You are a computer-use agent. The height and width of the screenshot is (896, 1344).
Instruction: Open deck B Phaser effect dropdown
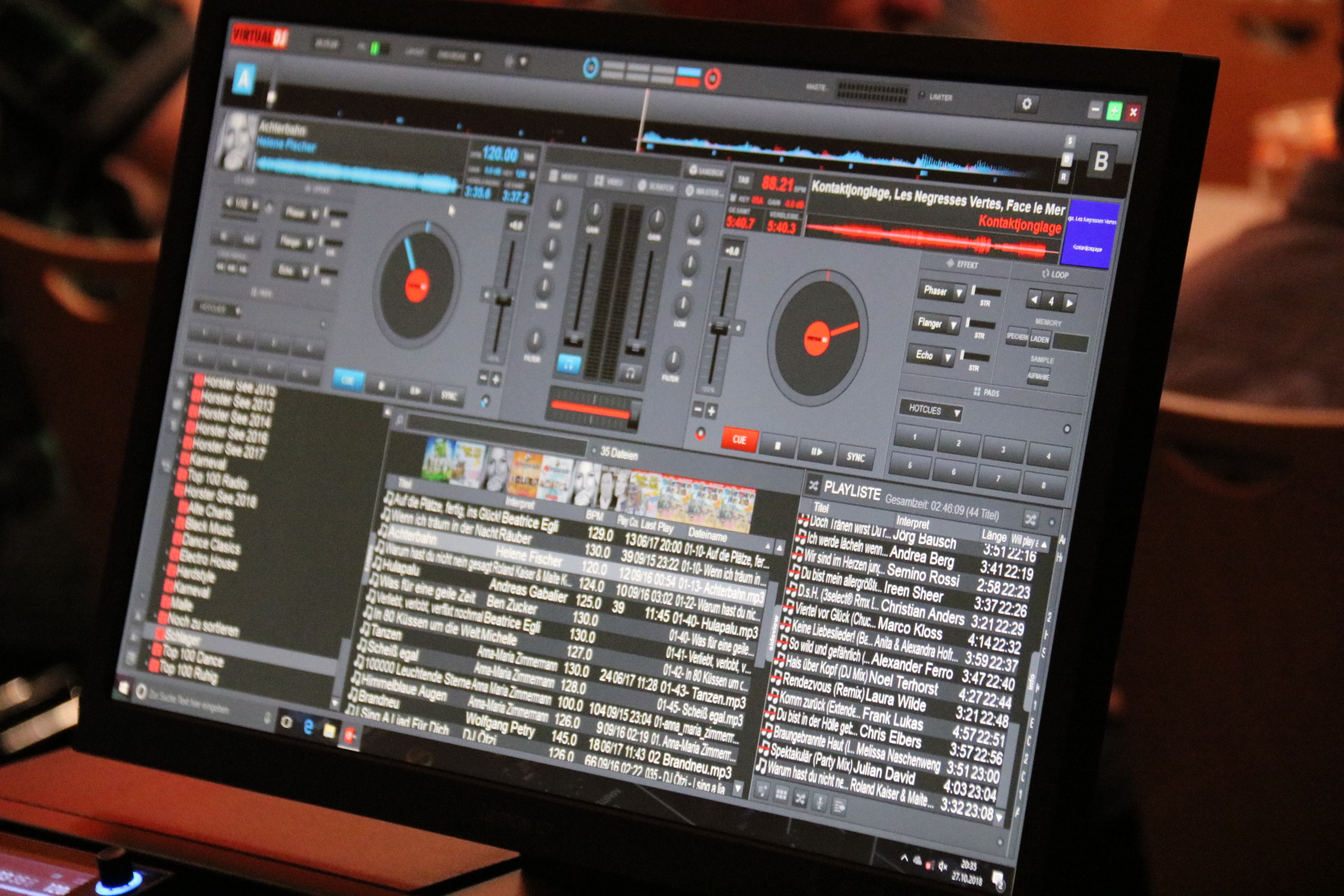(960, 293)
